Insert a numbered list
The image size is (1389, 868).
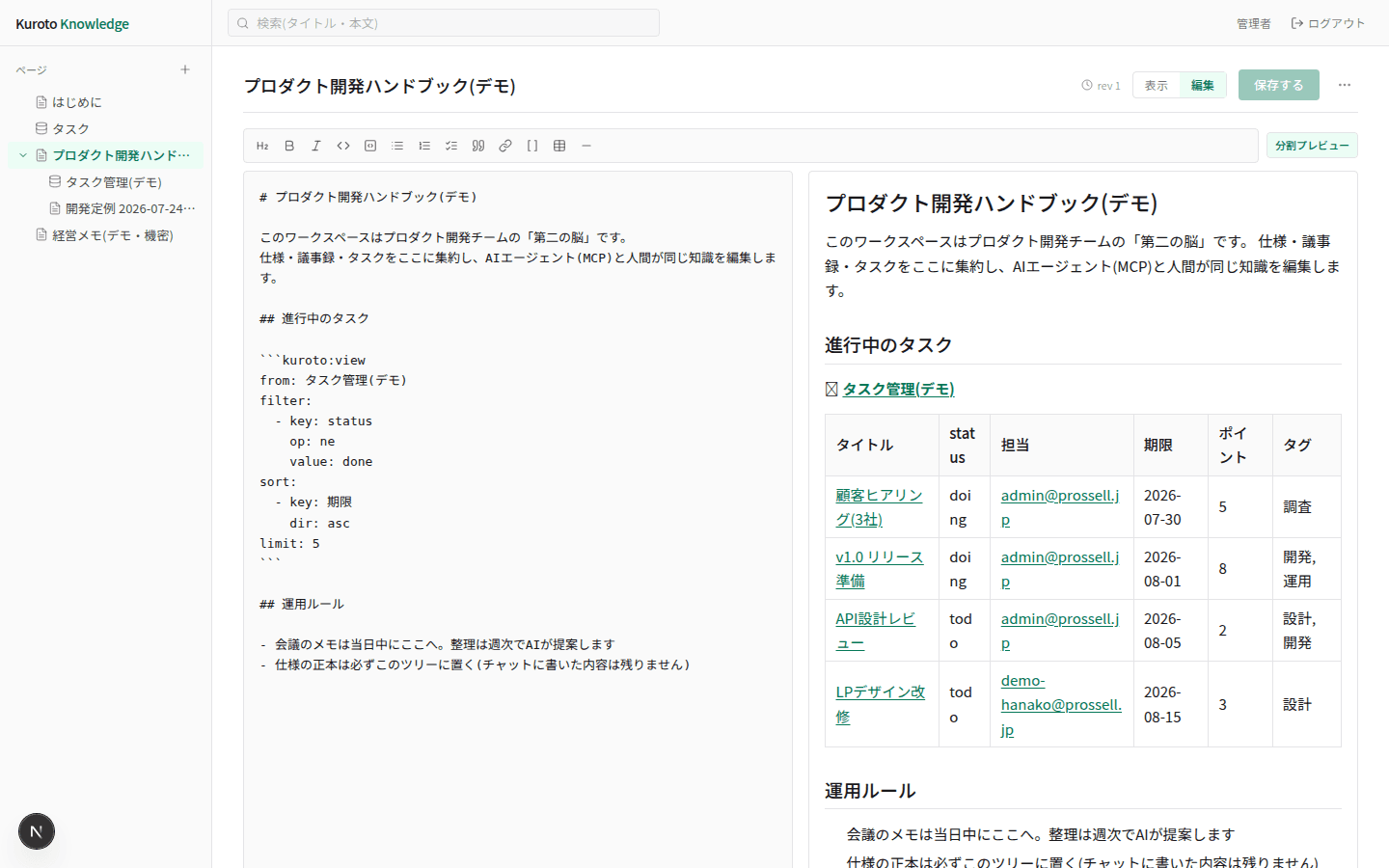[424, 146]
